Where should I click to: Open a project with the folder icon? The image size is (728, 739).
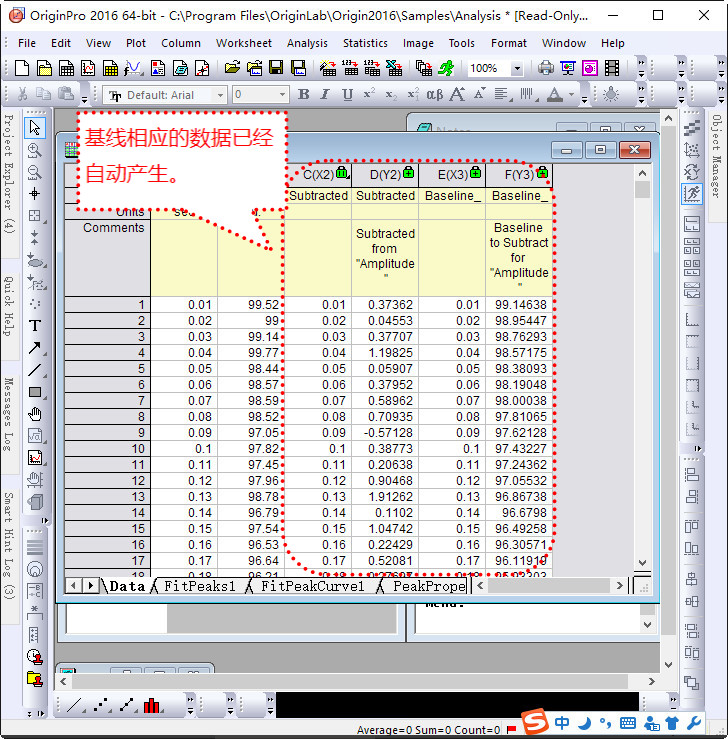[232, 68]
